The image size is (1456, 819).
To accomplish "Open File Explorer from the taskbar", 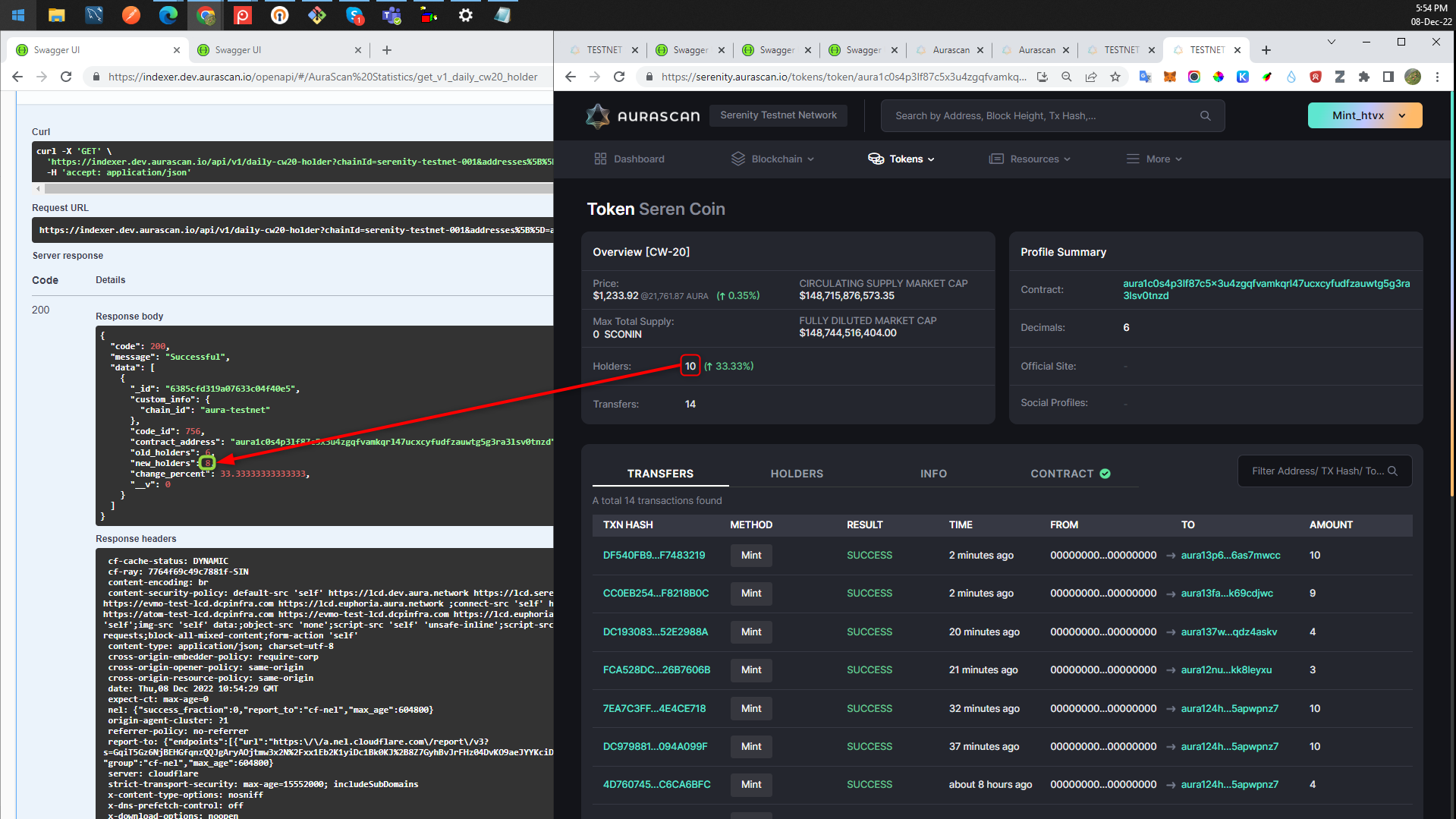I will 56,15.
